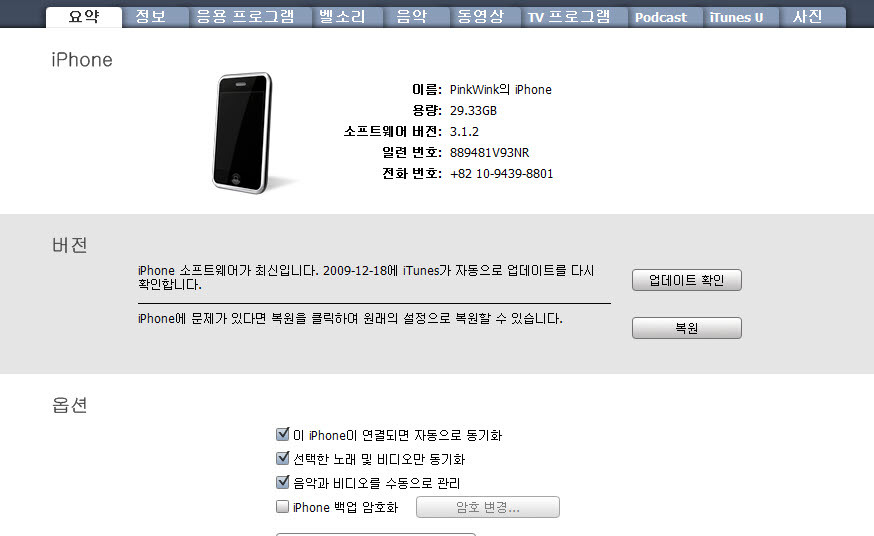Viewport: 874px width, 536px height.
Task: Select the iTunes U tab
Action: (x=736, y=17)
